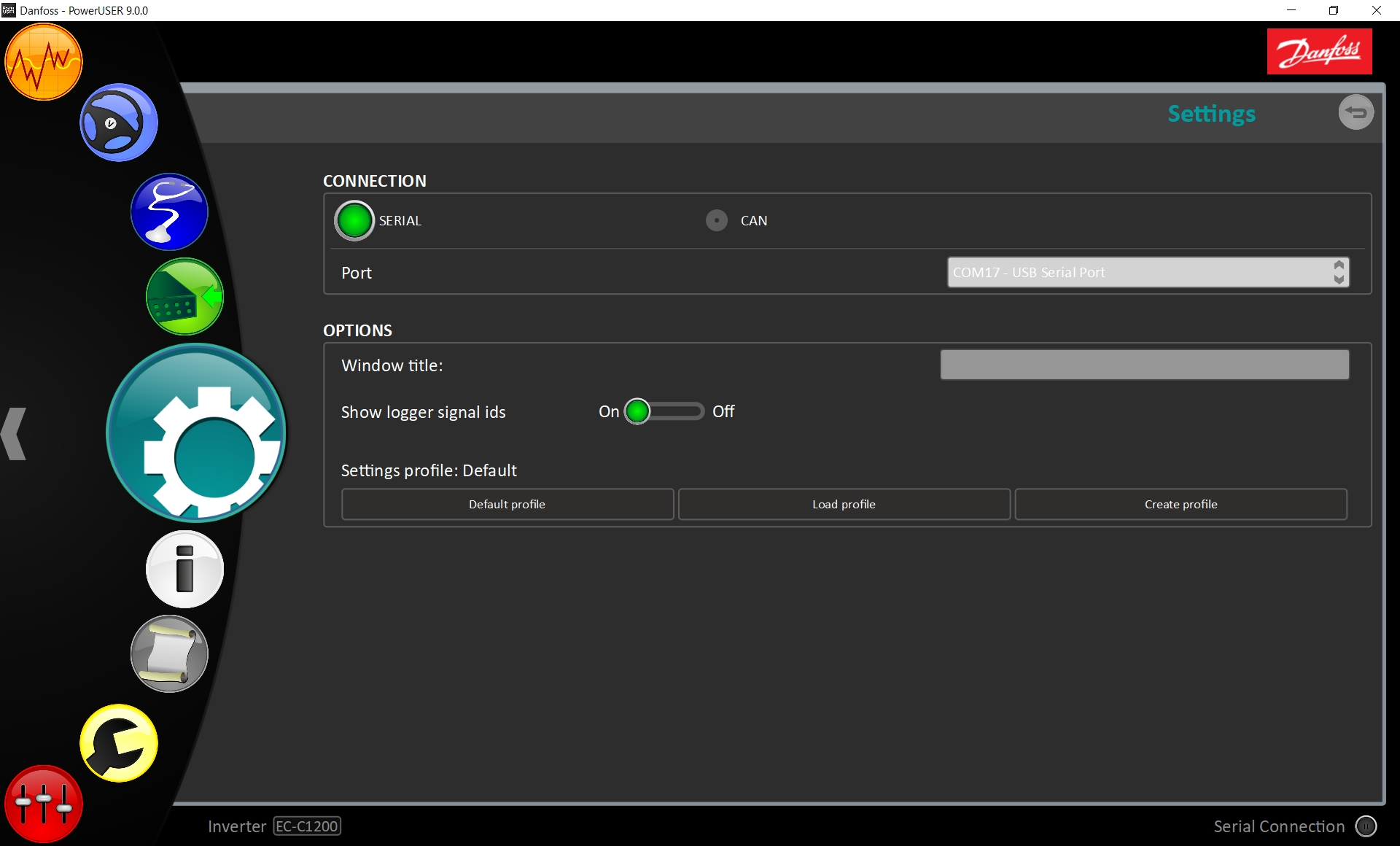
Task: Click the Port dropdown stepper arrows
Action: 1339,272
